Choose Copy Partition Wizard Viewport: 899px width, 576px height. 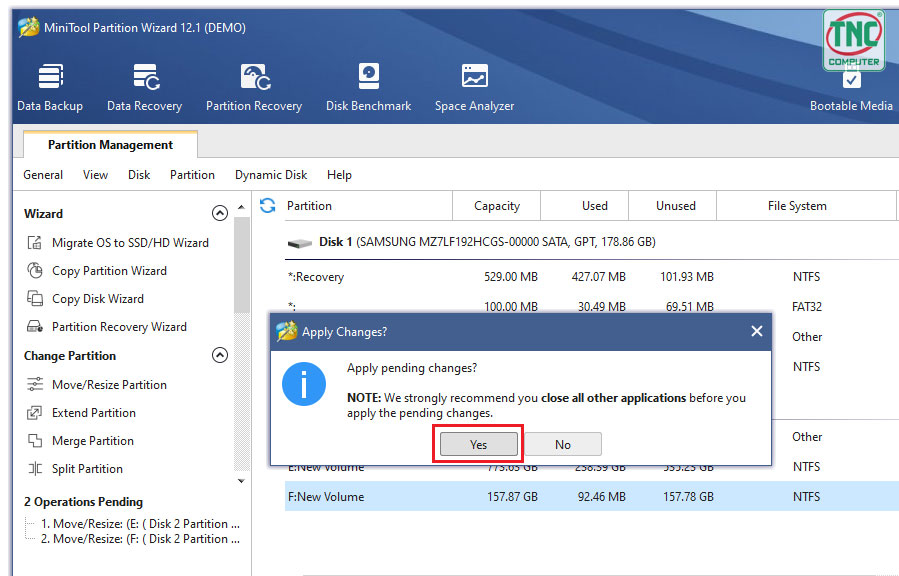110,271
